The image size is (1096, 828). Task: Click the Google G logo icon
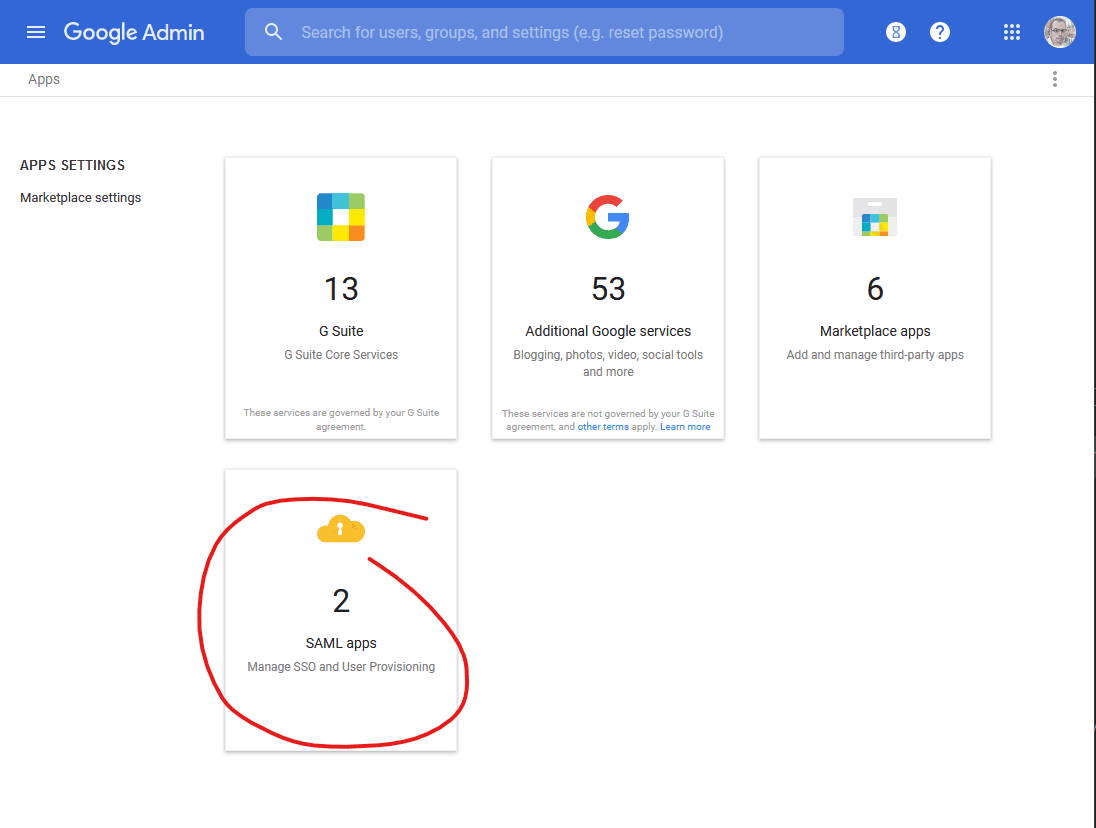click(608, 217)
